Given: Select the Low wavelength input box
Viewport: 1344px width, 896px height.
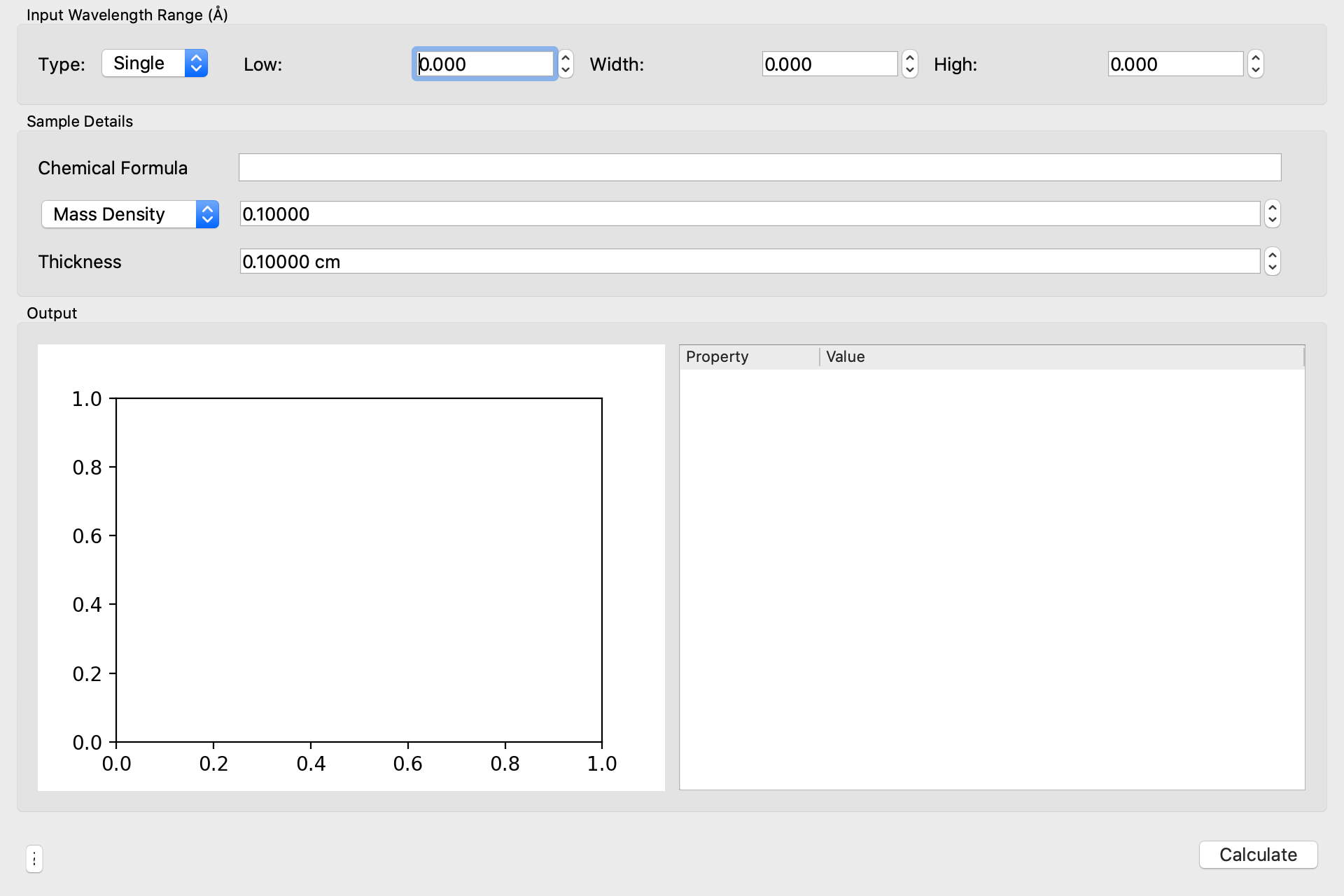Looking at the screenshot, I should coord(484,64).
